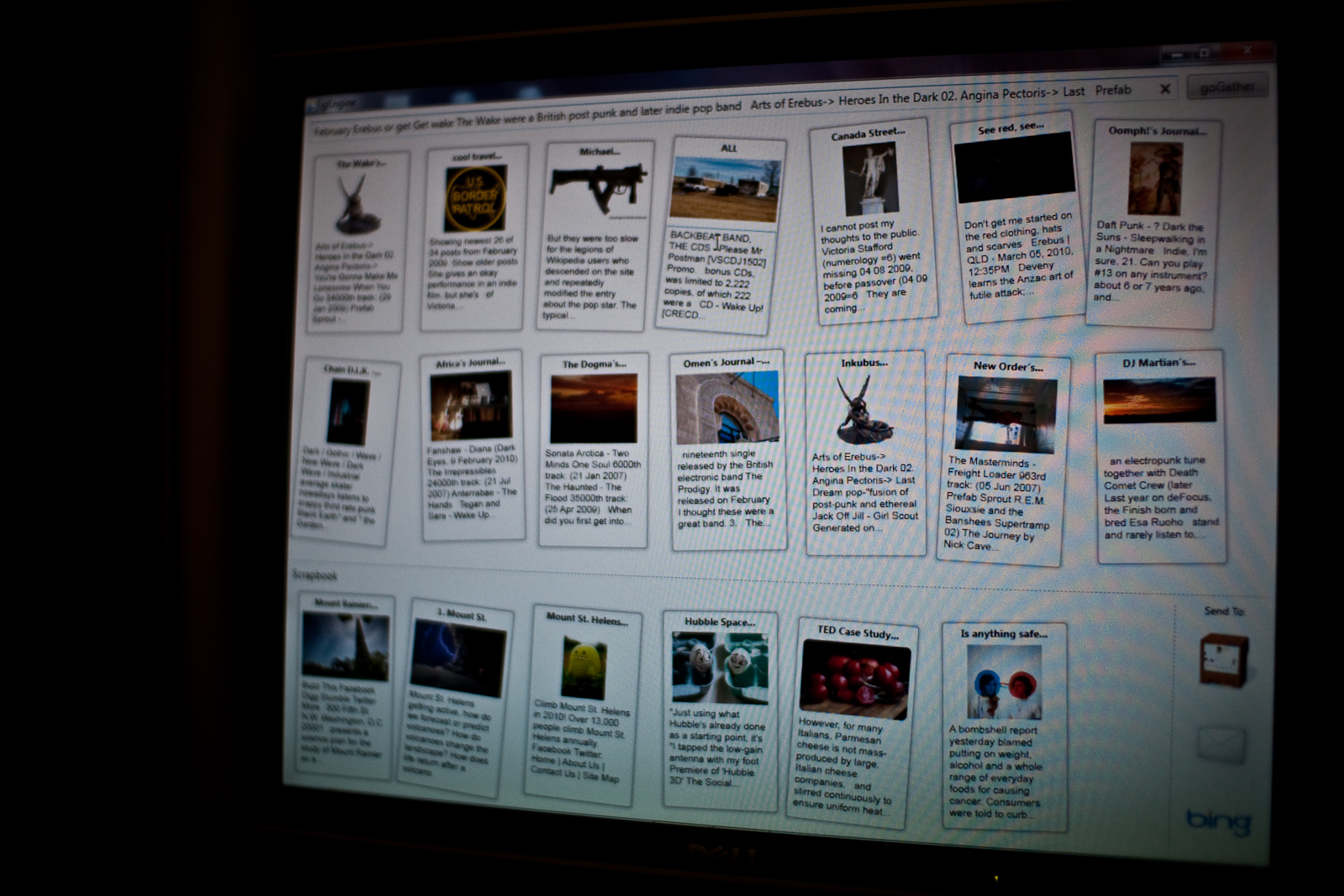Viewport: 1344px width, 896px height.
Task: Click the "Chain D.L.K." card title
Action: pos(352,369)
